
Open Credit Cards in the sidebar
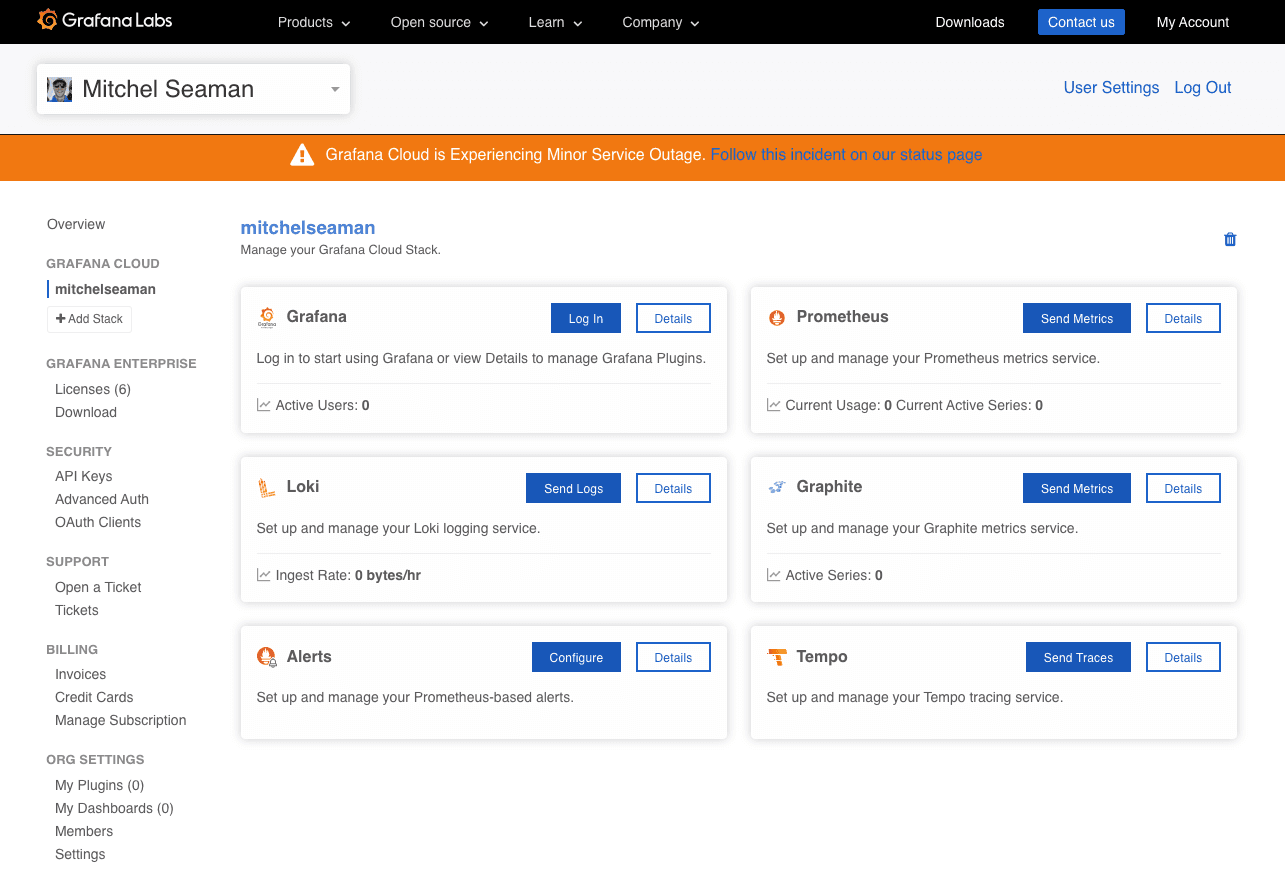94,697
